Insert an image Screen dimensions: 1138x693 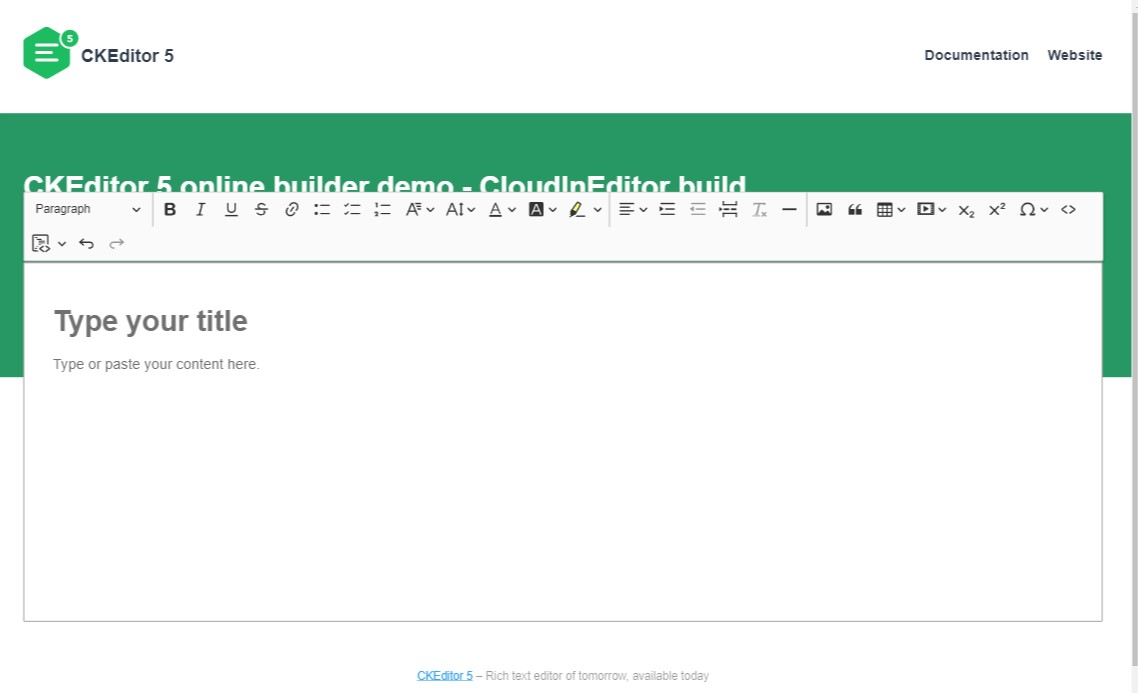pyautogui.click(x=824, y=210)
